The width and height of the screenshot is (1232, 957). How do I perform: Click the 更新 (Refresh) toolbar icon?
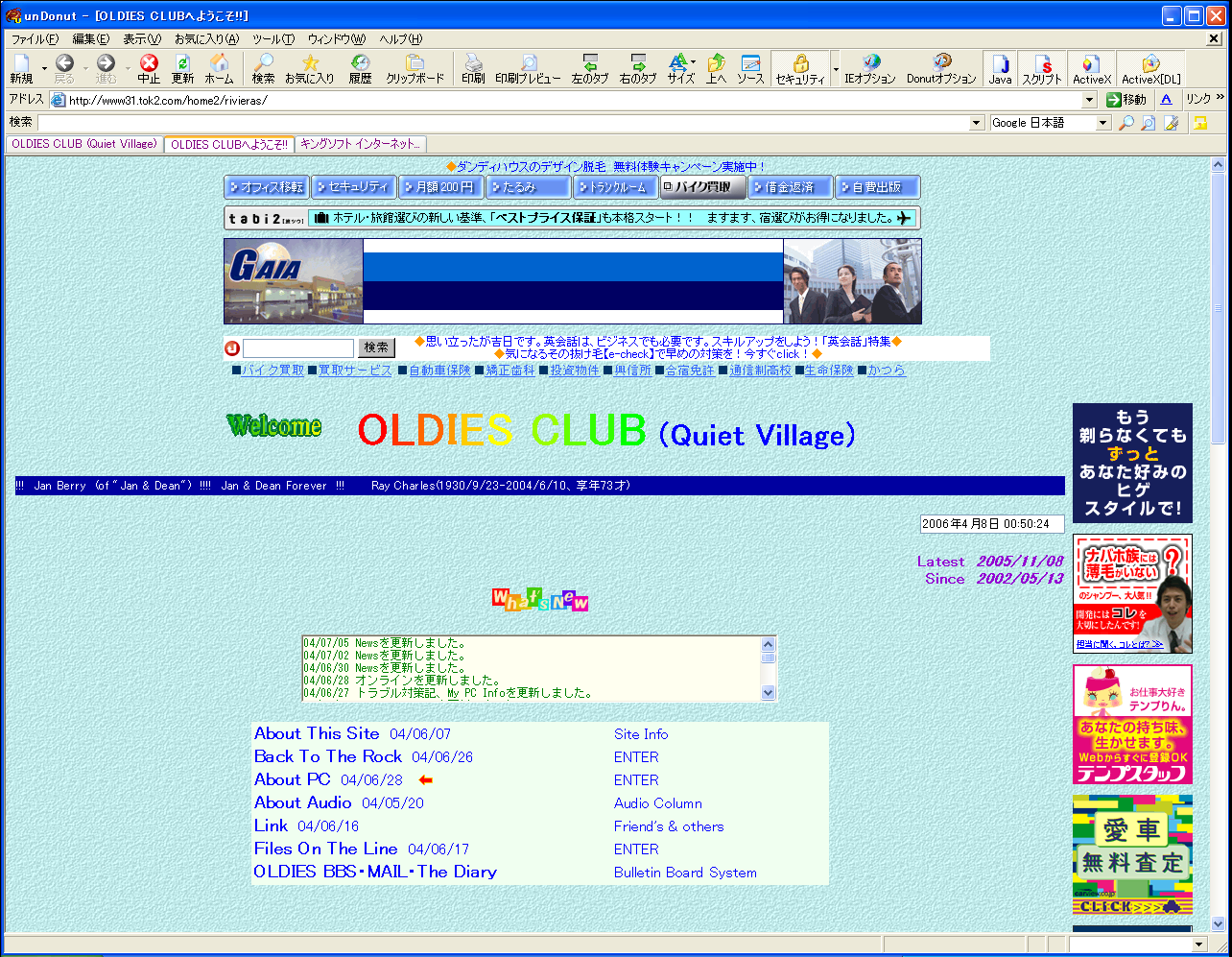(x=182, y=68)
